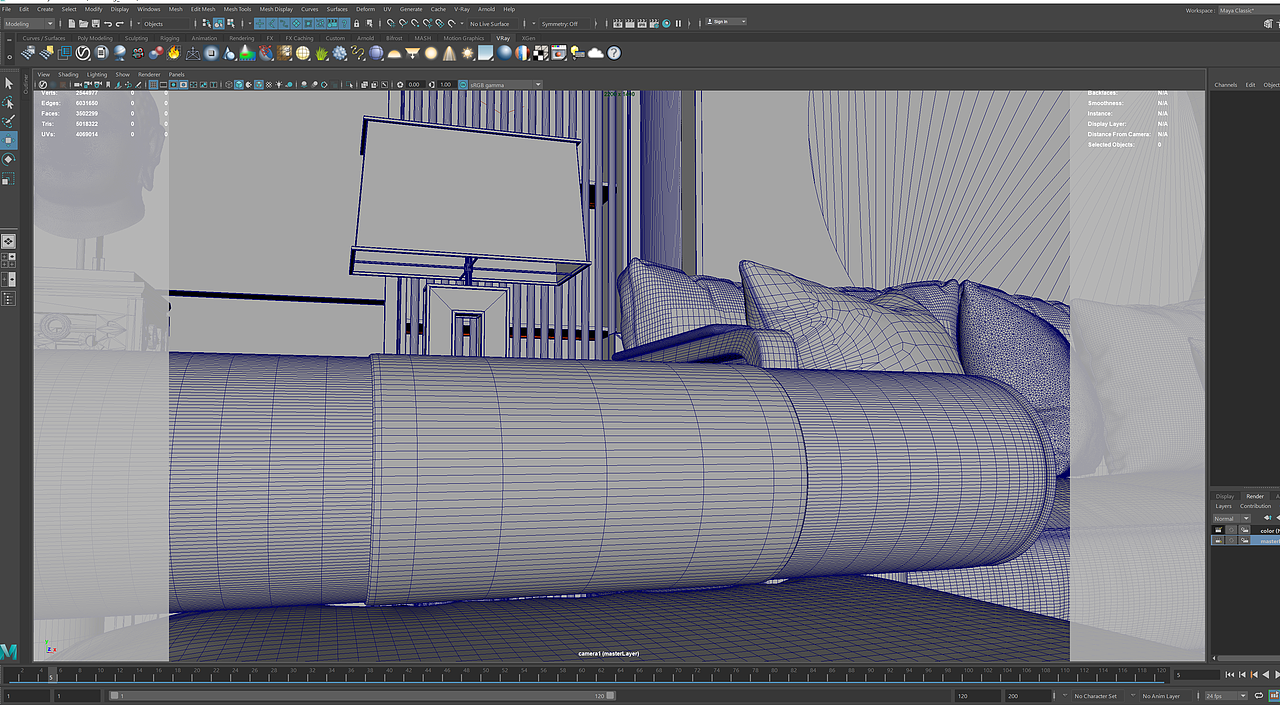Go to start of playback range
This screenshot has width=1280, height=705.
pos(1230,675)
